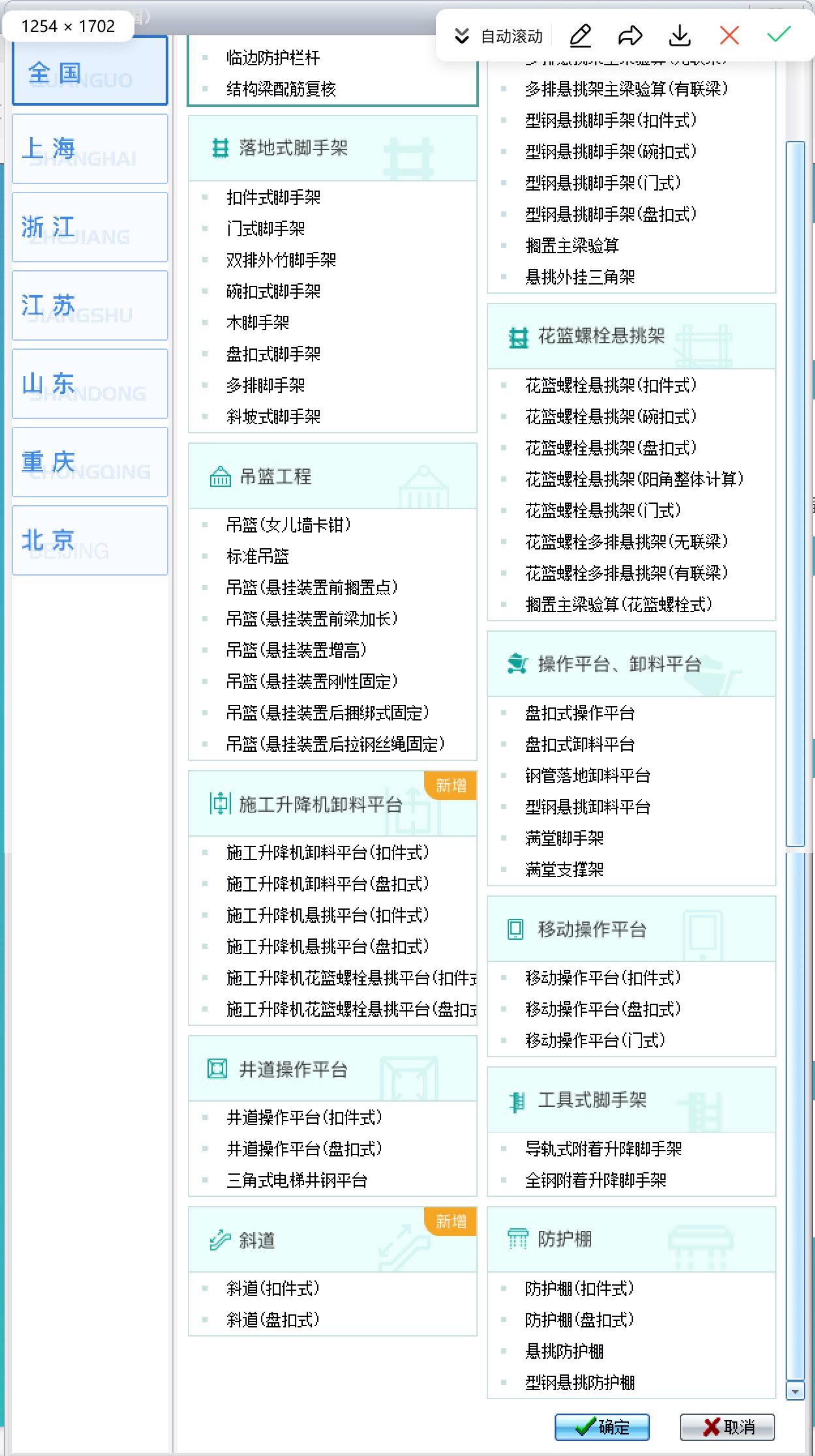
Task: Select the 北京 region tab
Action: (x=90, y=540)
